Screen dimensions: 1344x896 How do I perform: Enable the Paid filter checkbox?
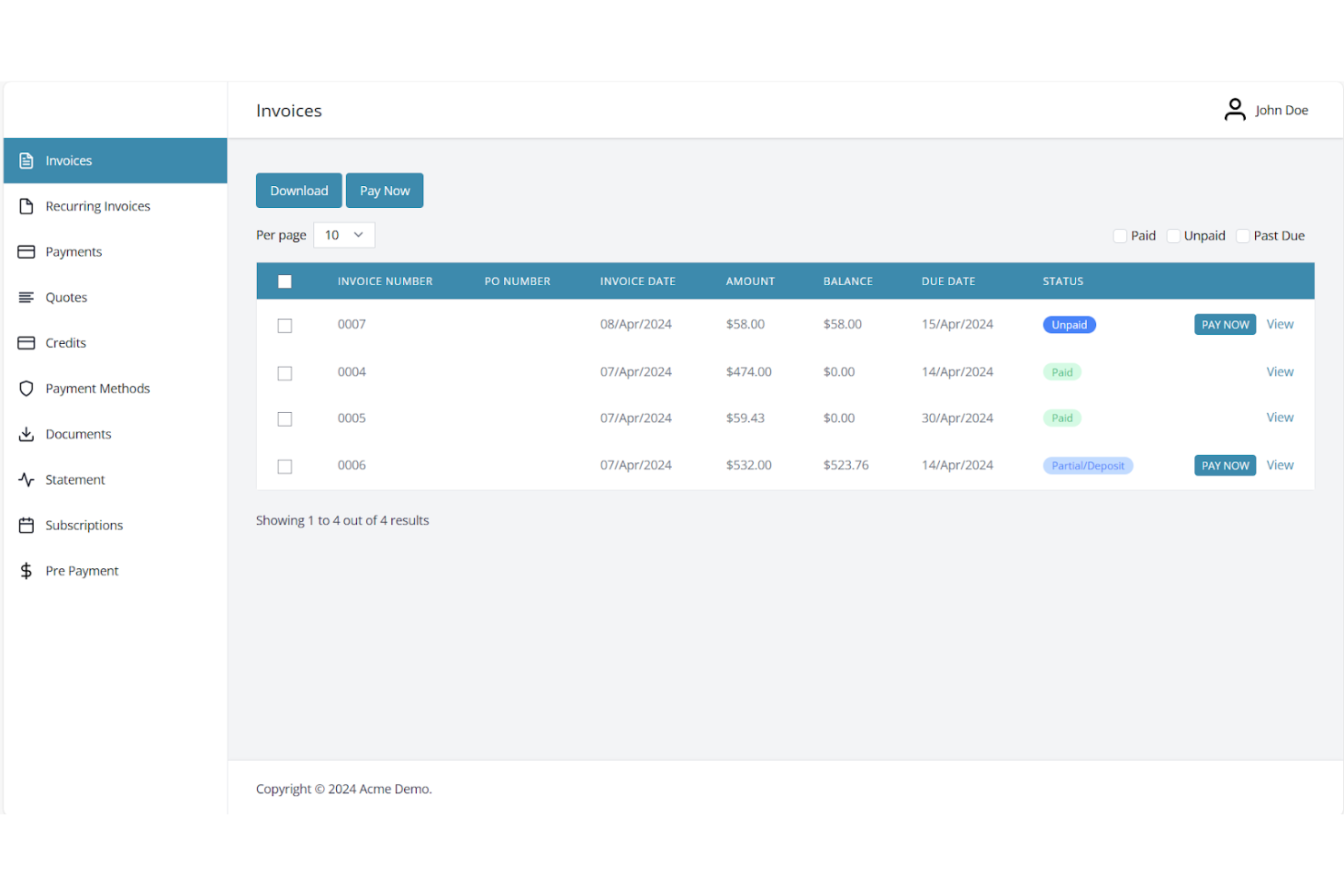[1120, 235]
